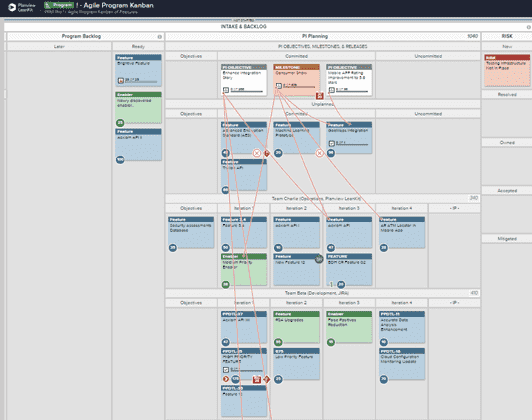Image resolution: width=532 pixels, height=420 pixels.
Task: Collapse the Later sub-lane header
Action: [x=59, y=46]
